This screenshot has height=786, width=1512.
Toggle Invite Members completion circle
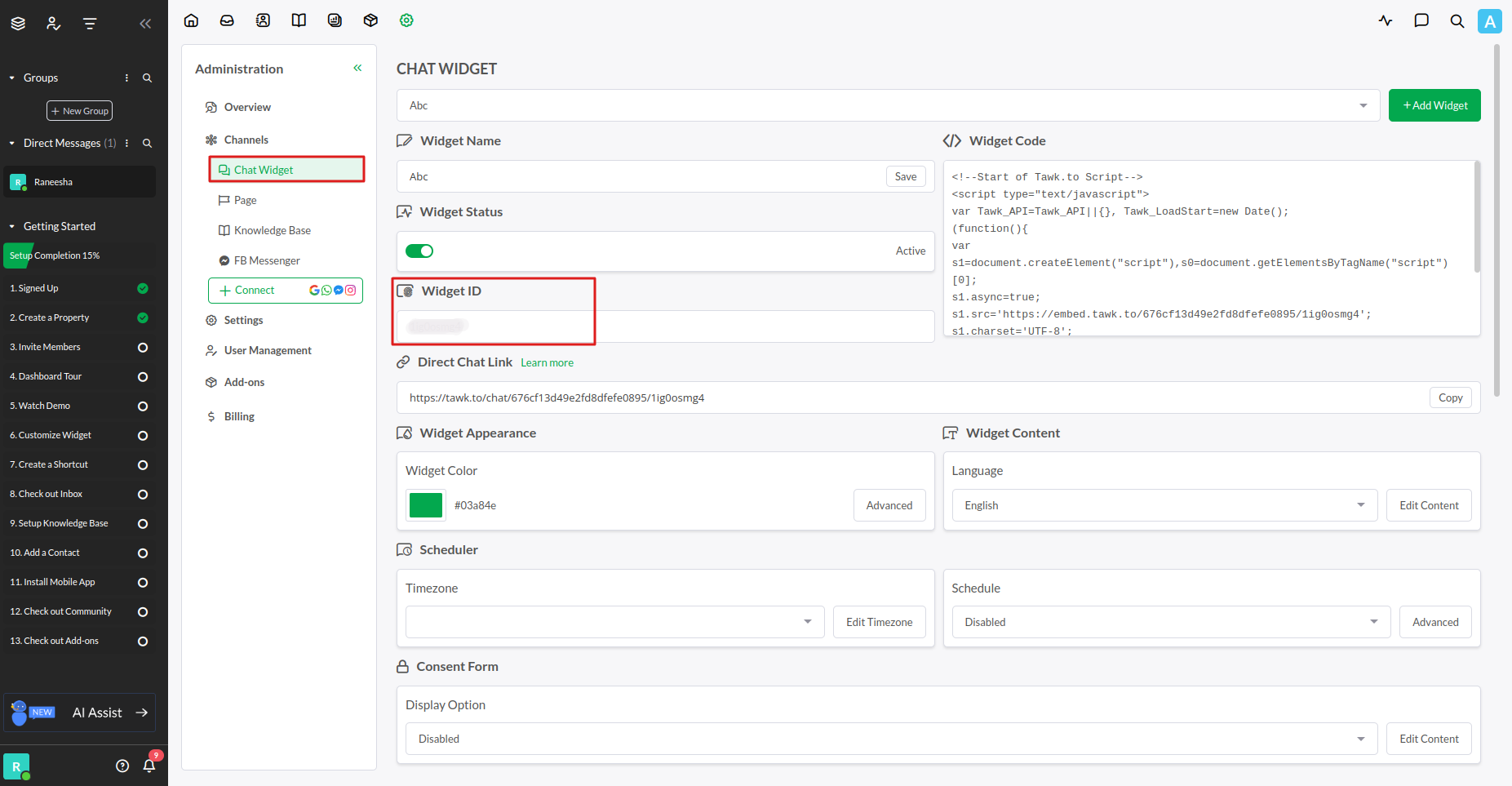(x=143, y=348)
